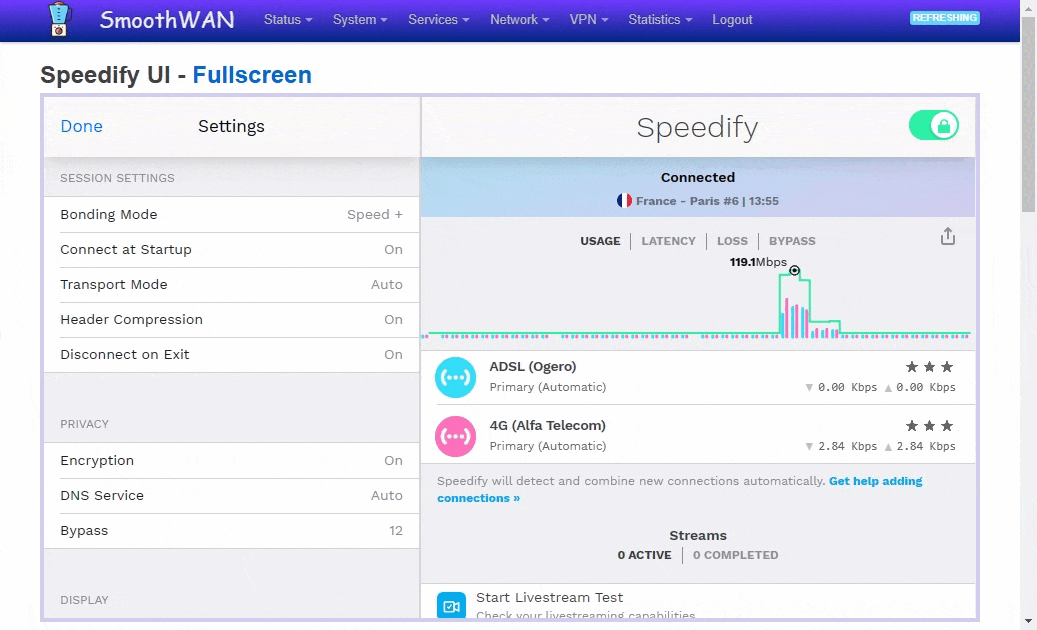Click the Start Livestream Test row
Screen dimensions: 1037x630
tap(698, 602)
